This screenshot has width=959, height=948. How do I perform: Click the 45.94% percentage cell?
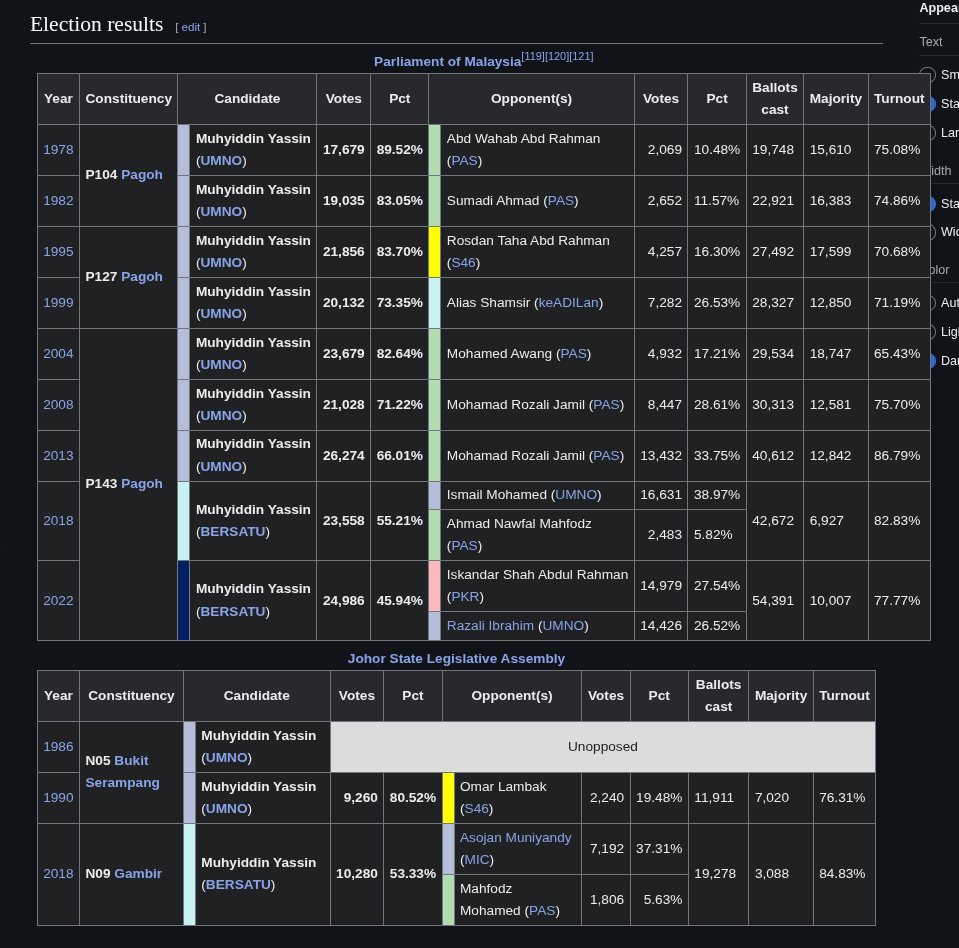click(x=399, y=601)
